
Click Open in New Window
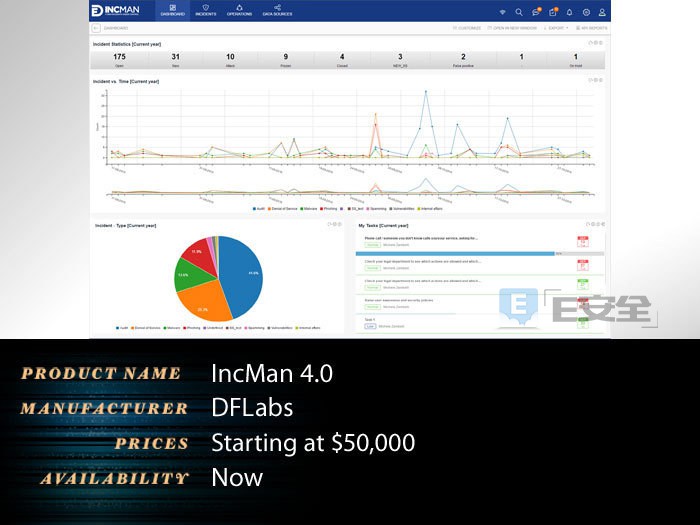pos(512,28)
